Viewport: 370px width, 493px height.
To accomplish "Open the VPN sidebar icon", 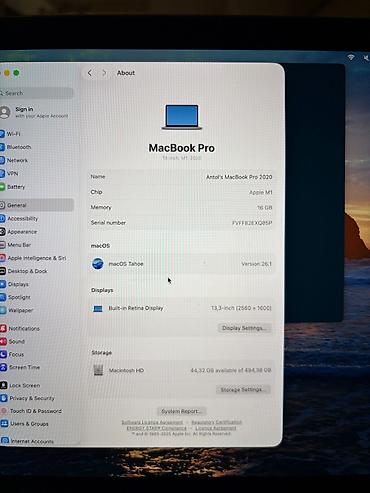I will (x=2, y=173).
